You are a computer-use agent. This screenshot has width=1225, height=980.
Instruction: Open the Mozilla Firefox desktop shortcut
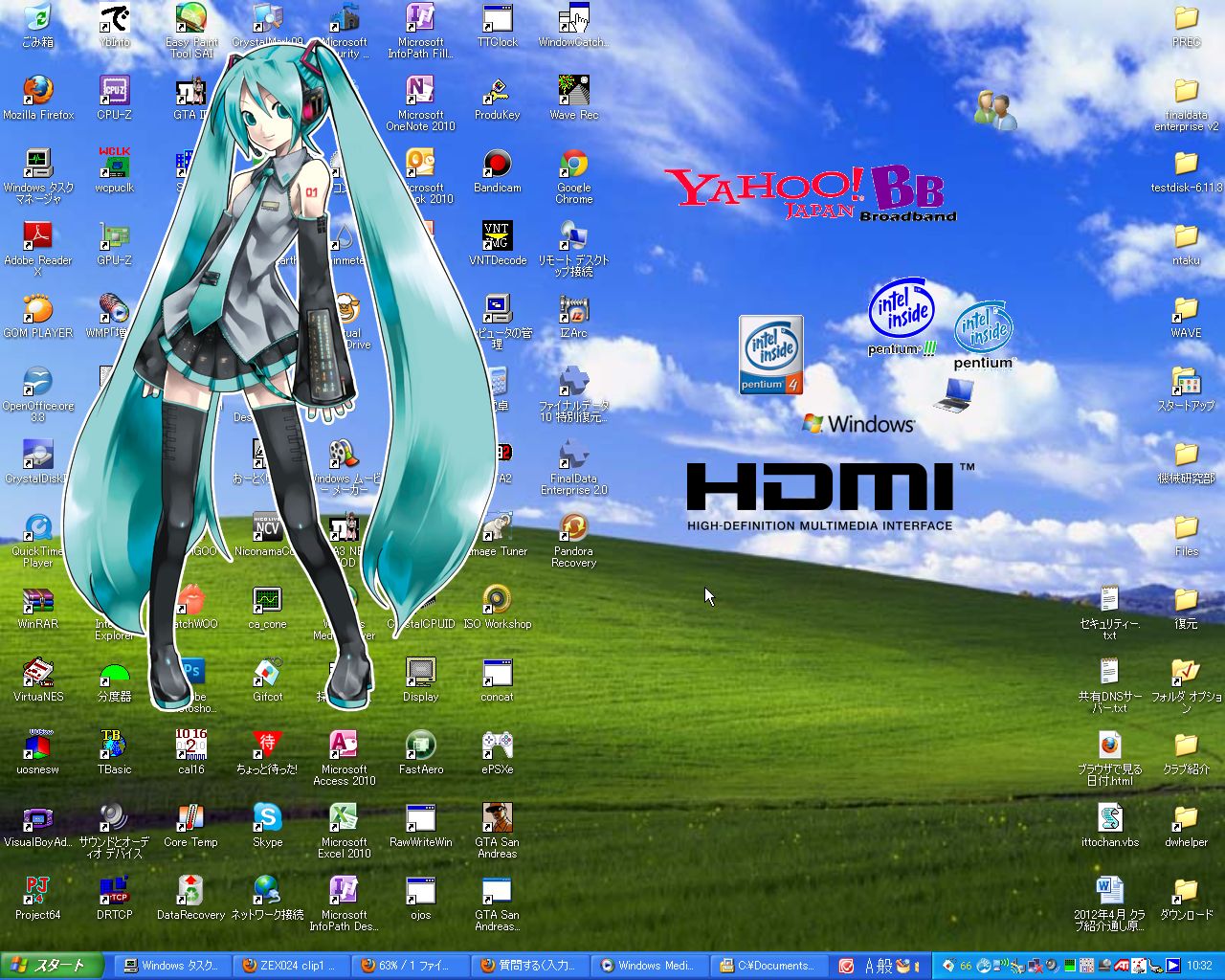coord(38,98)
